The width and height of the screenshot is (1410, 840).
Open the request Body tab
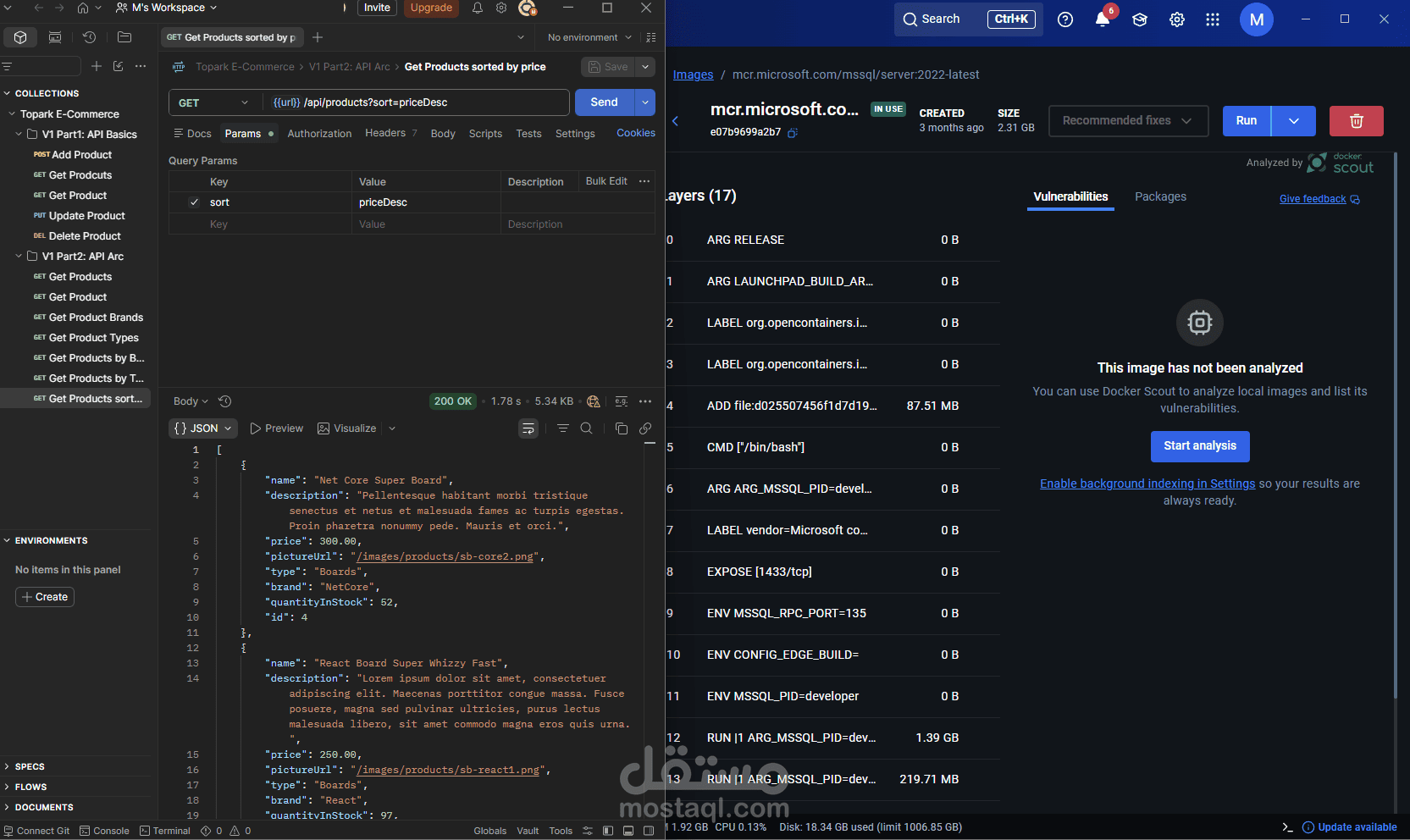pos(443,134)
